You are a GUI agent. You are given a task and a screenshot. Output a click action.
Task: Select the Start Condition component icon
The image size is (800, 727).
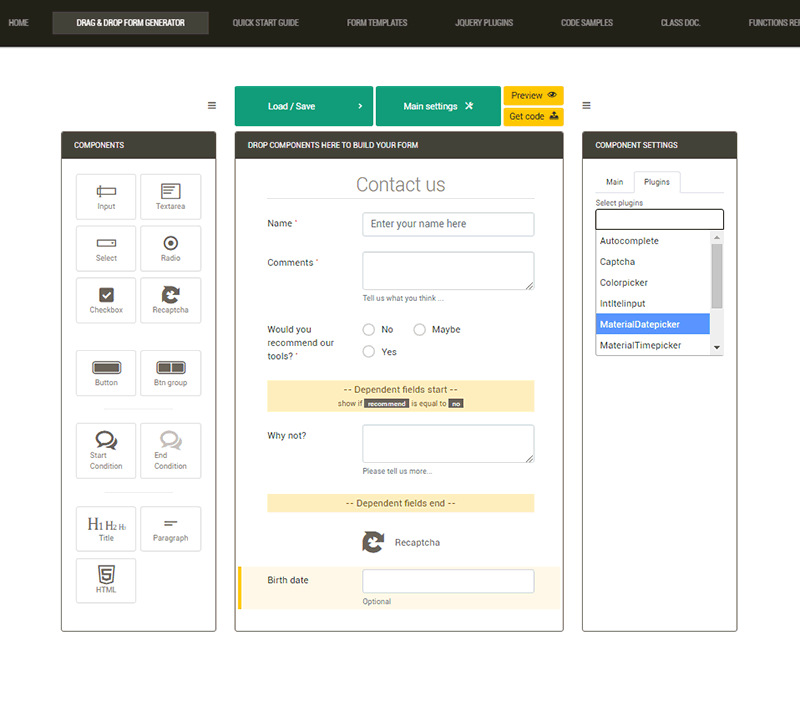click(106, 450)
